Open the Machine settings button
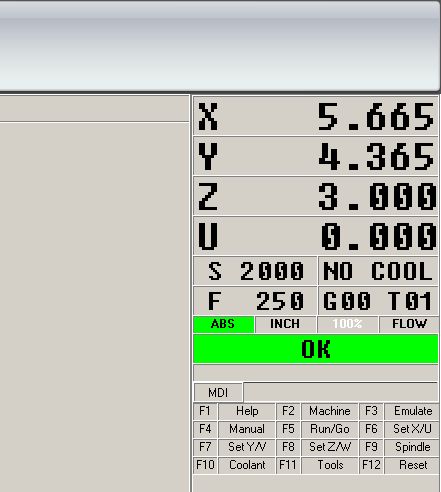This screenshot has width=441, height=492. (330, 411)
